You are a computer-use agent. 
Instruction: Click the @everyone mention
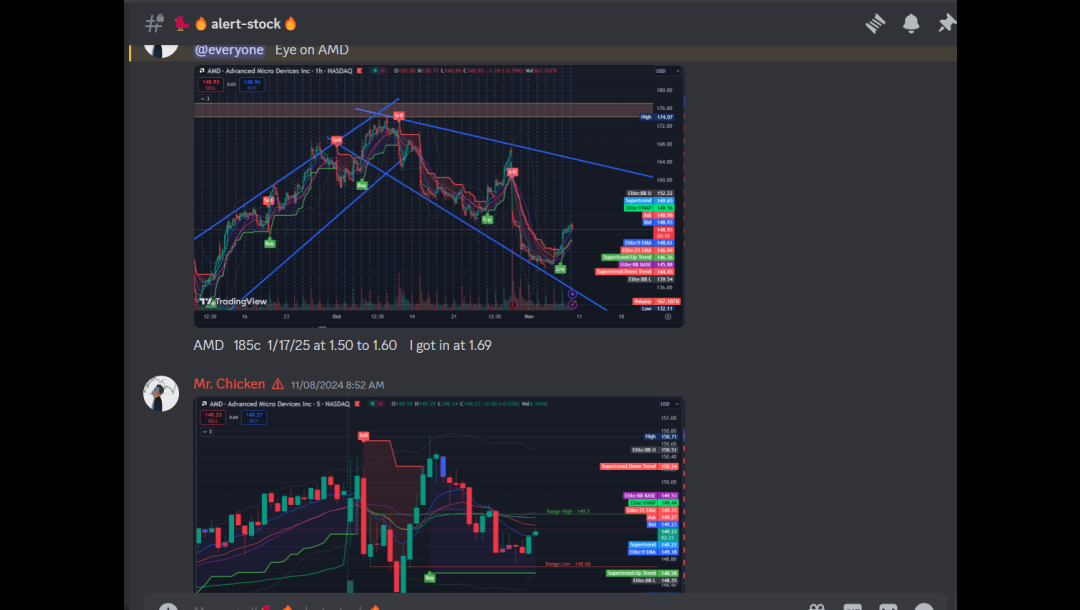click(229, 50)
